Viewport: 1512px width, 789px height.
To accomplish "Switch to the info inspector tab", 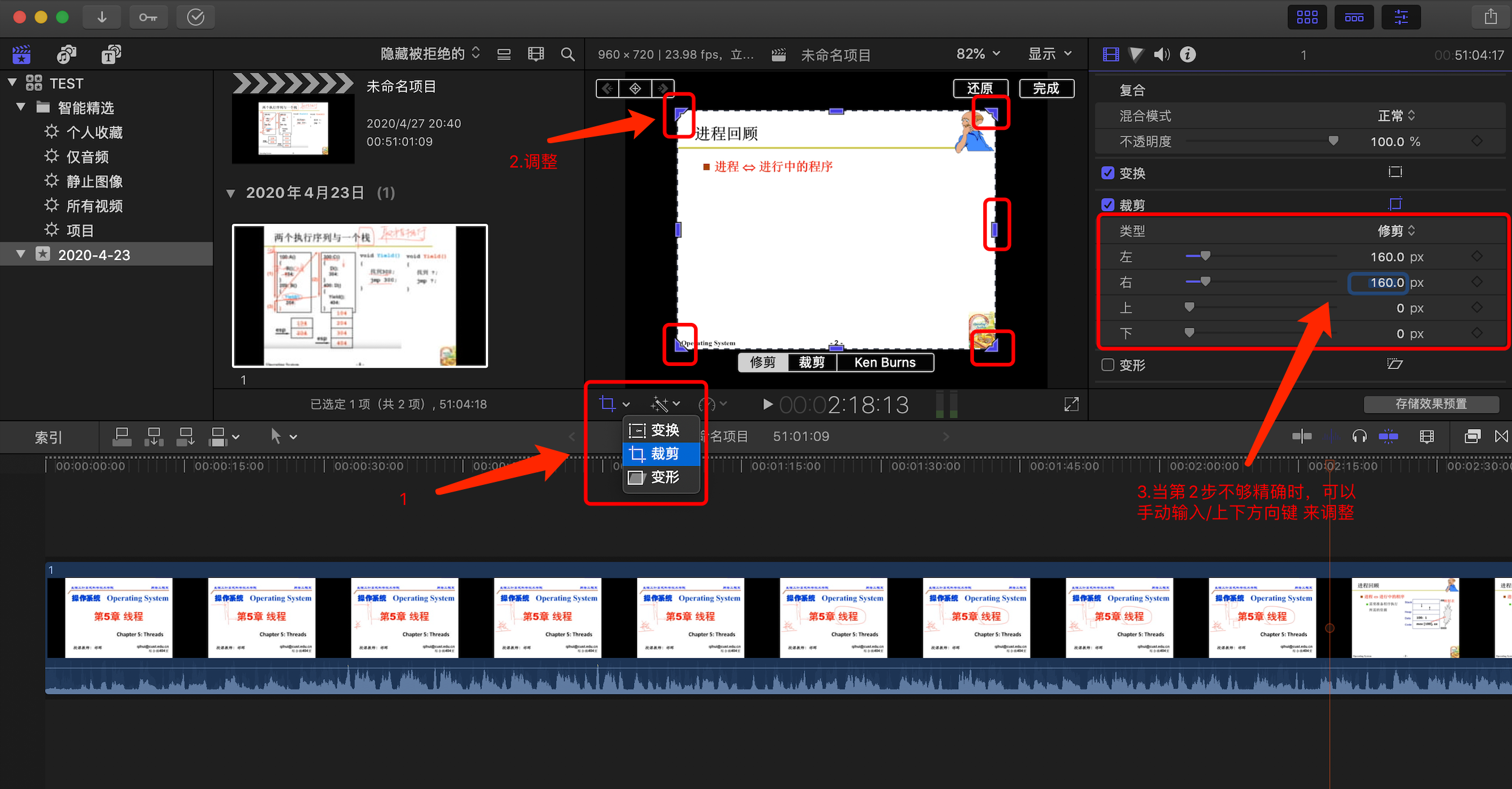I will tap(1188, 55).
